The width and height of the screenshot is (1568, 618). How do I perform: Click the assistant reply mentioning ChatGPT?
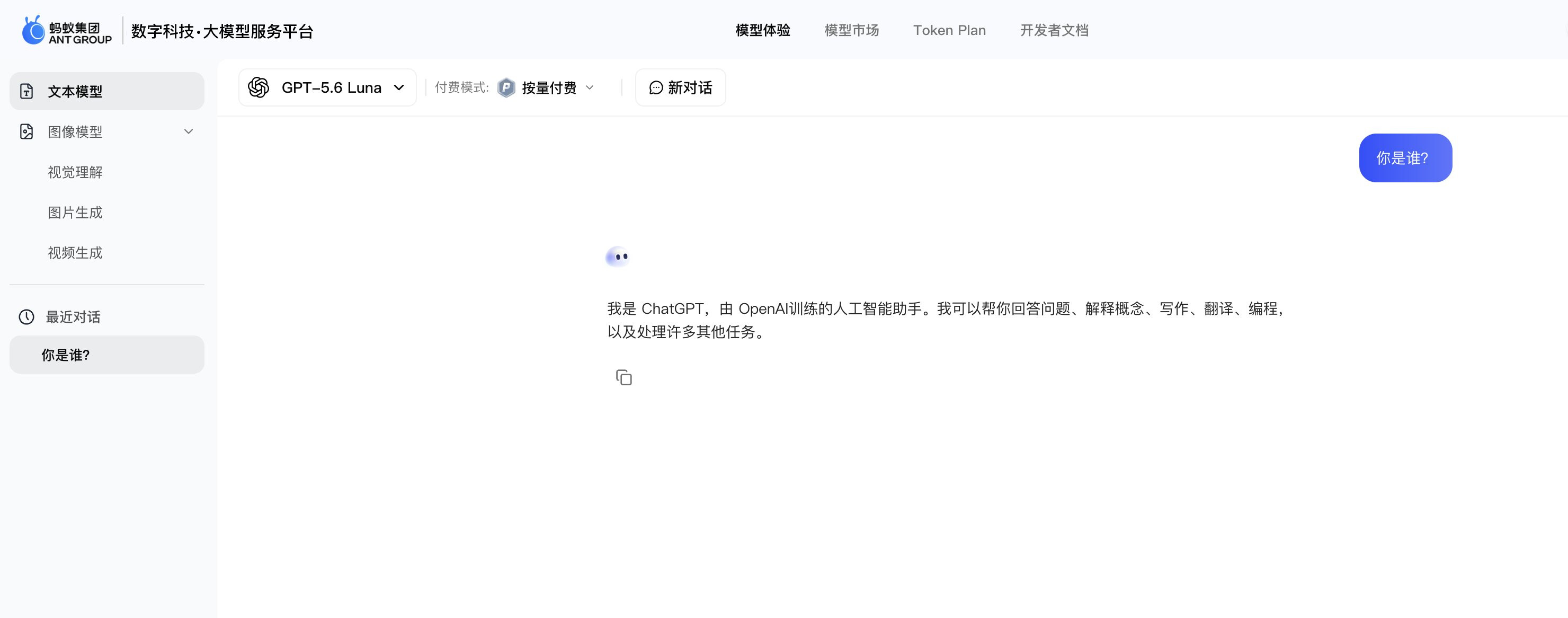pos(946,320)
